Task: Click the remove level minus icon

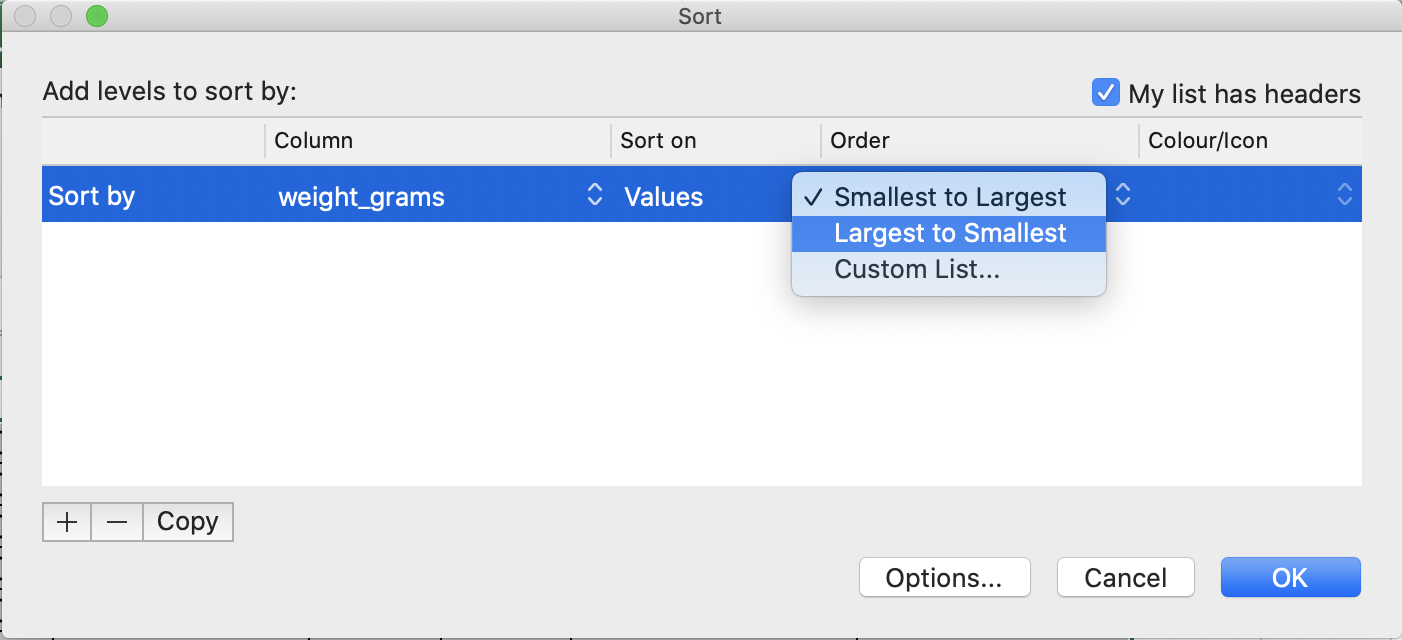Action: click(x=116, y=521)
